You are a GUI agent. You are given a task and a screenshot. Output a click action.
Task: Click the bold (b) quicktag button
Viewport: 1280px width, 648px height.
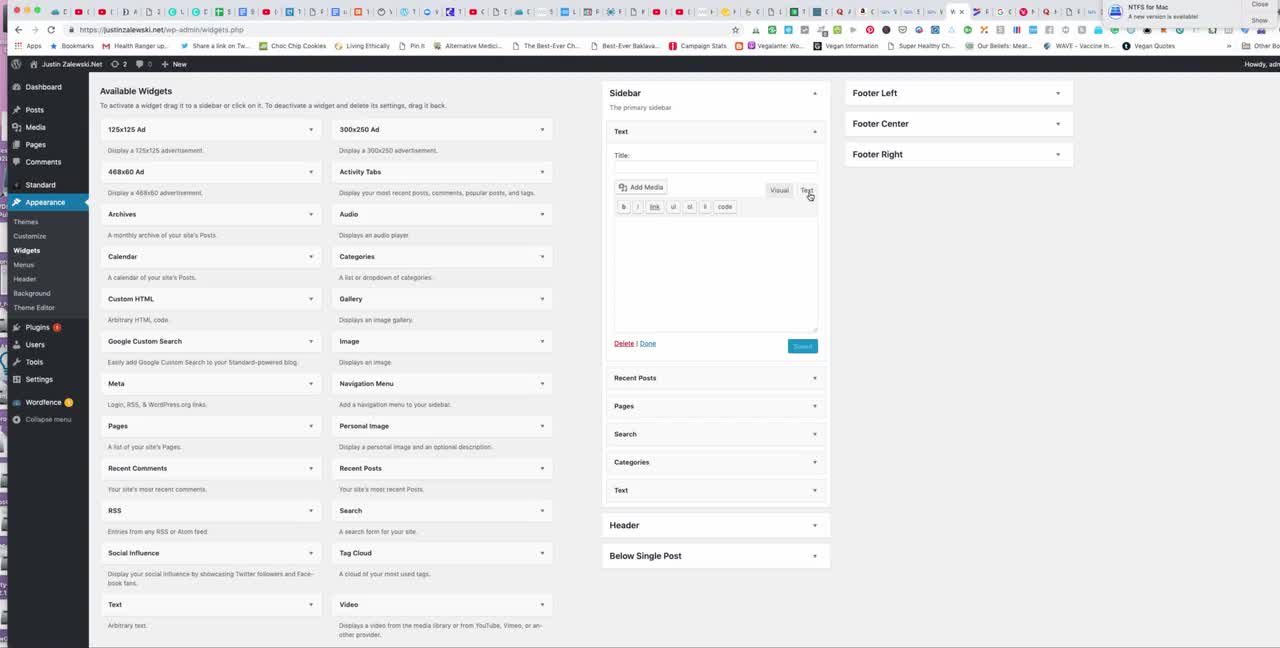[x=624, y=207]
